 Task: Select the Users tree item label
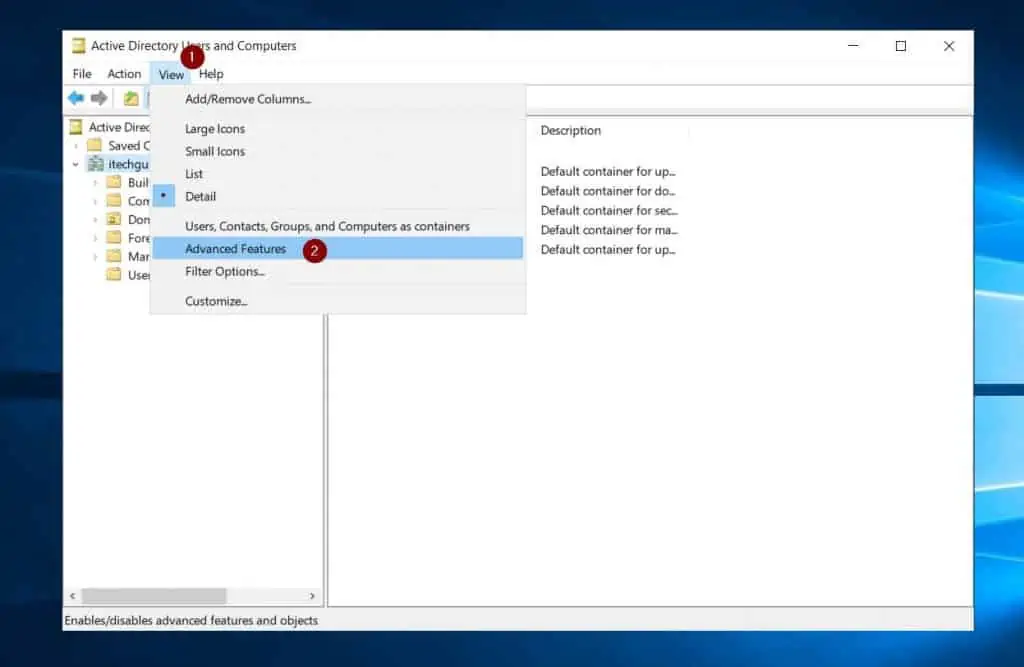click(x=138, y=275)
